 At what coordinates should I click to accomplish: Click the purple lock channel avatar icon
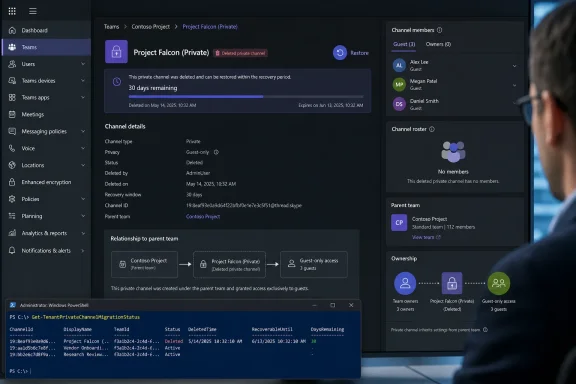(116, 51)
